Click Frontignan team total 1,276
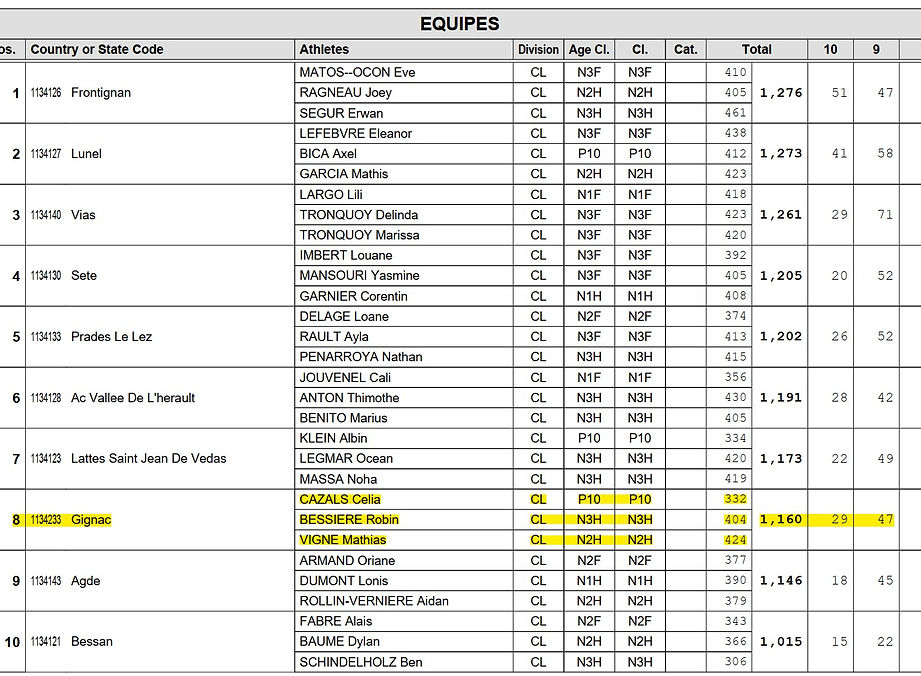Image resolution: width=921 pixels, height=676 pixels. 781,93
